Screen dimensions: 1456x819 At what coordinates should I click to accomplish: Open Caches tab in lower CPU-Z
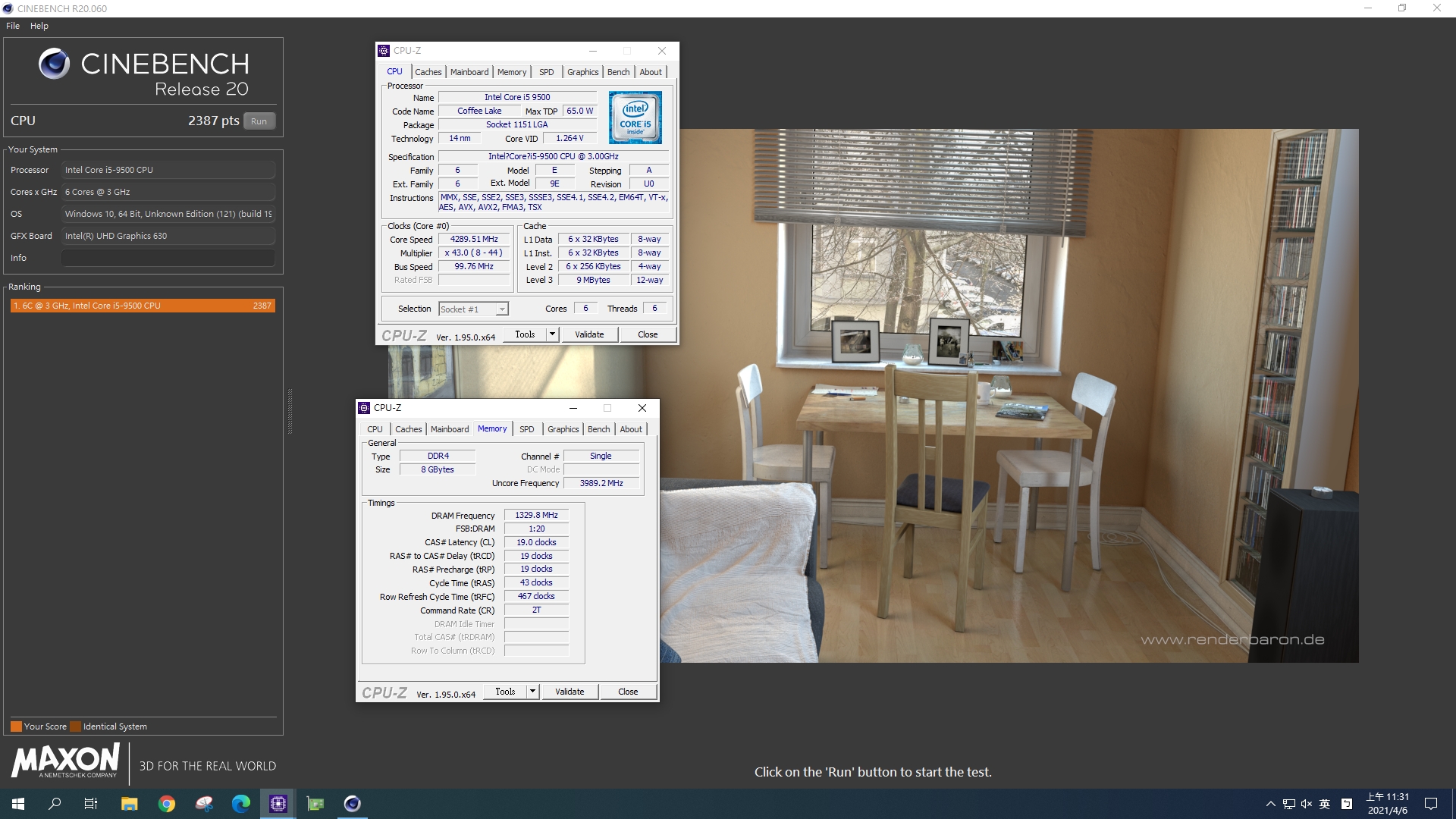click(x=409, y=429)
